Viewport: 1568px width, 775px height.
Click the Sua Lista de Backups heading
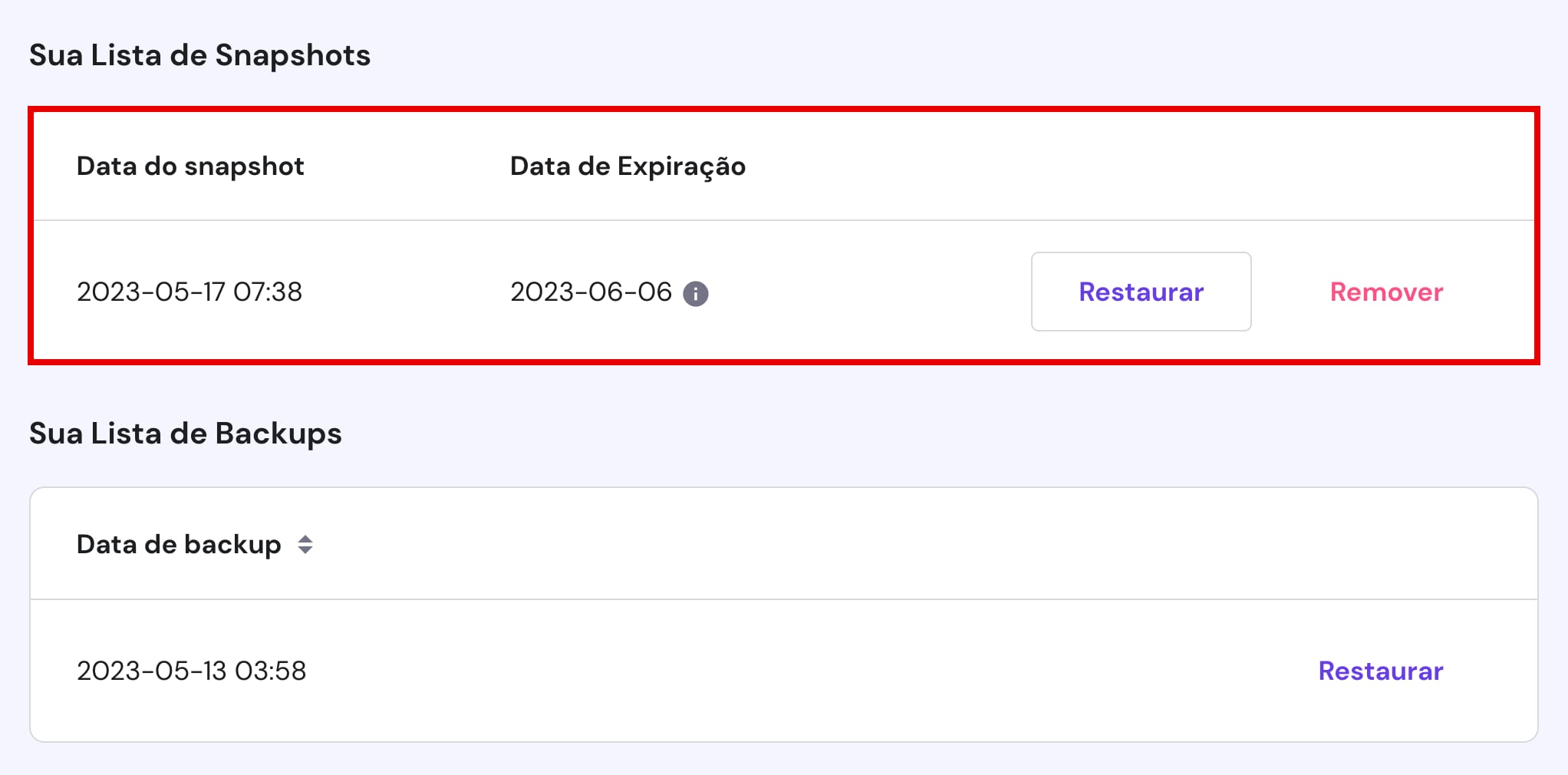coord(185,433)
